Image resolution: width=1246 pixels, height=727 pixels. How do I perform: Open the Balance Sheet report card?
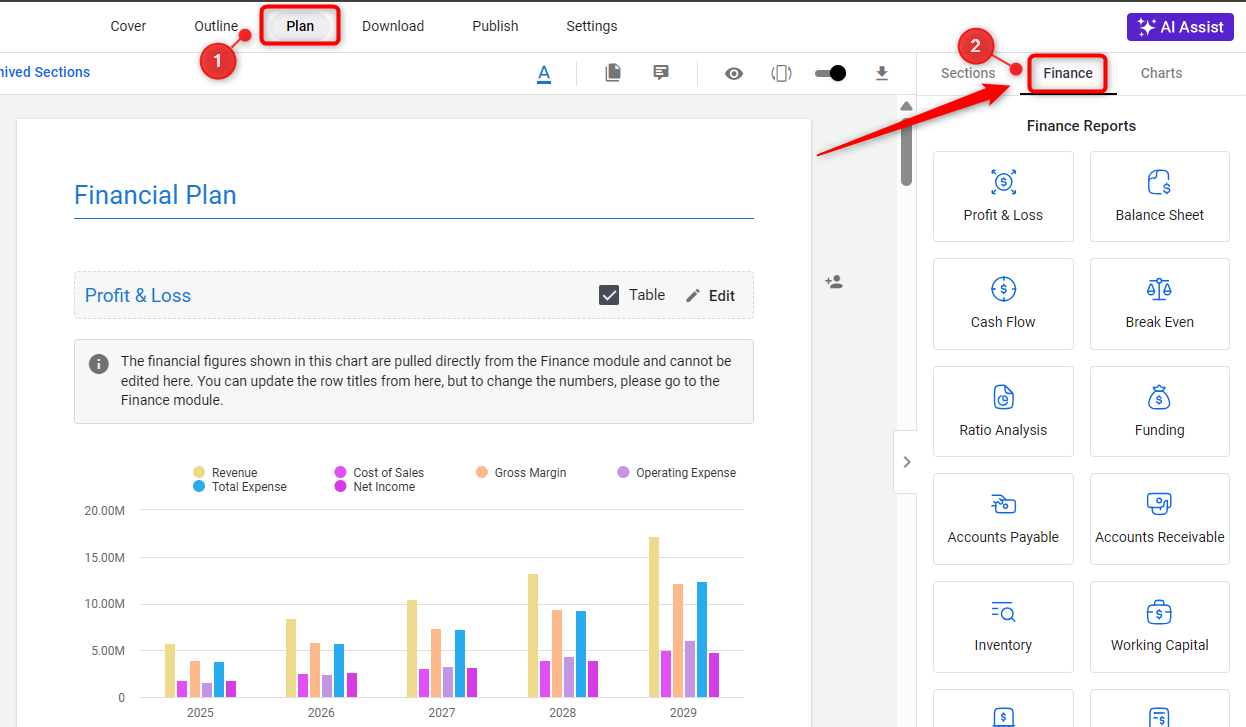pyautogui.click(x=1160, y=196)
